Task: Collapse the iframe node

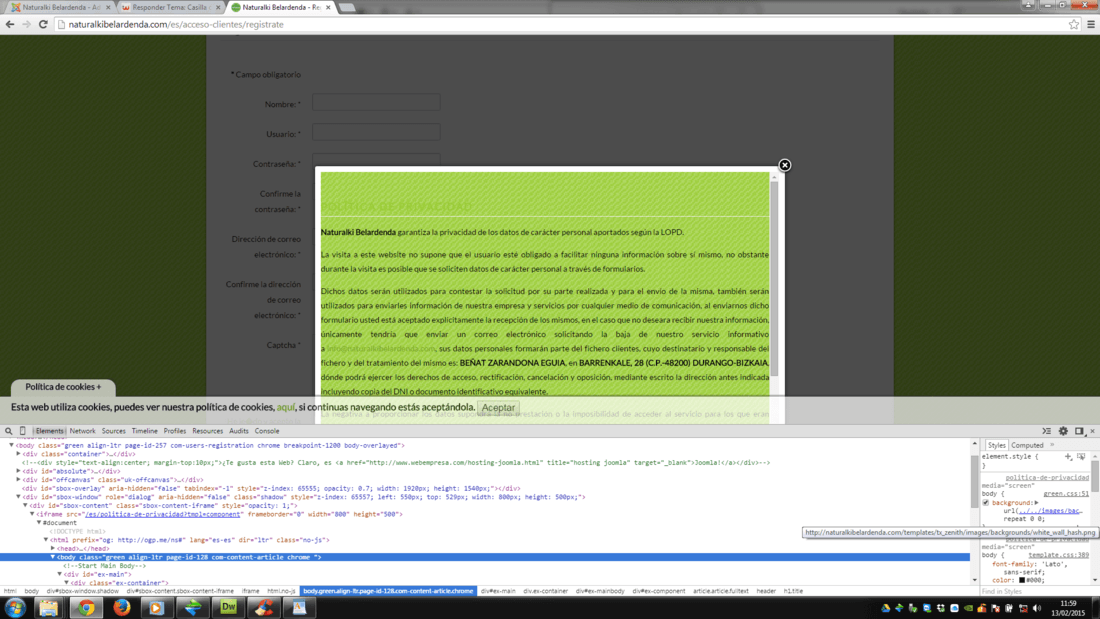Action: [32, 514]
